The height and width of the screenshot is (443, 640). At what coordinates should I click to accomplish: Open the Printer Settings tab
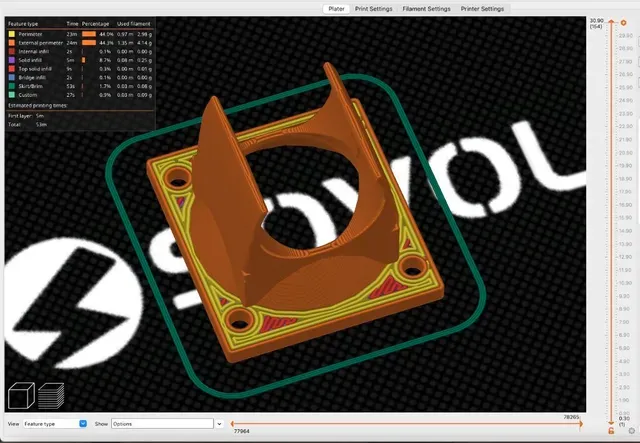(482, 9)
